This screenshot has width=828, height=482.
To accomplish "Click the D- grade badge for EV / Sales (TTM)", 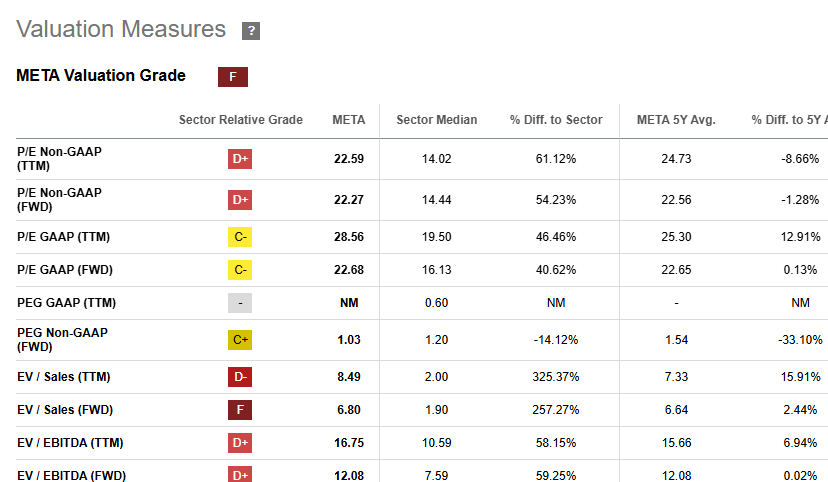I will click(x=240, y=377).
